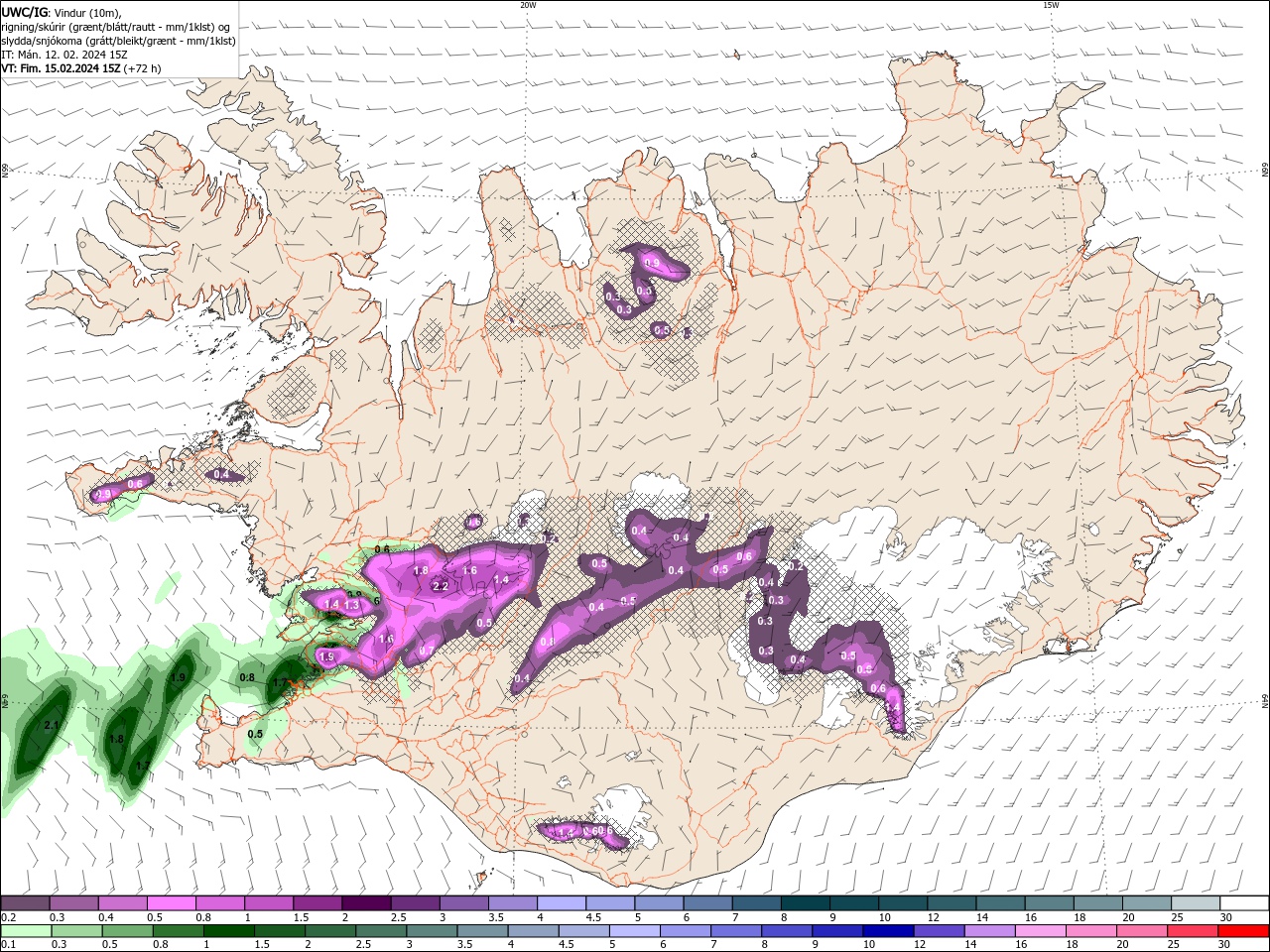Click the white '2.2' snowfall value

(442, 586)
